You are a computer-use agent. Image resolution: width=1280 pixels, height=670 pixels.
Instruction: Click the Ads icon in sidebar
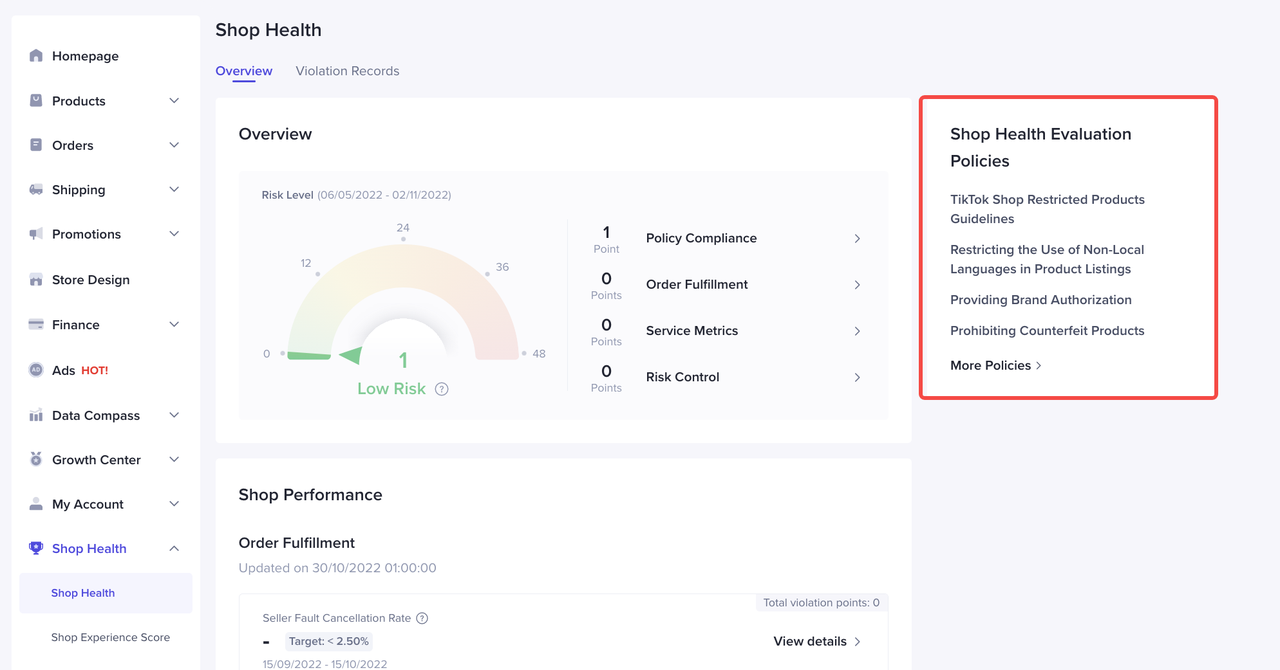click(x=36, y=370)
